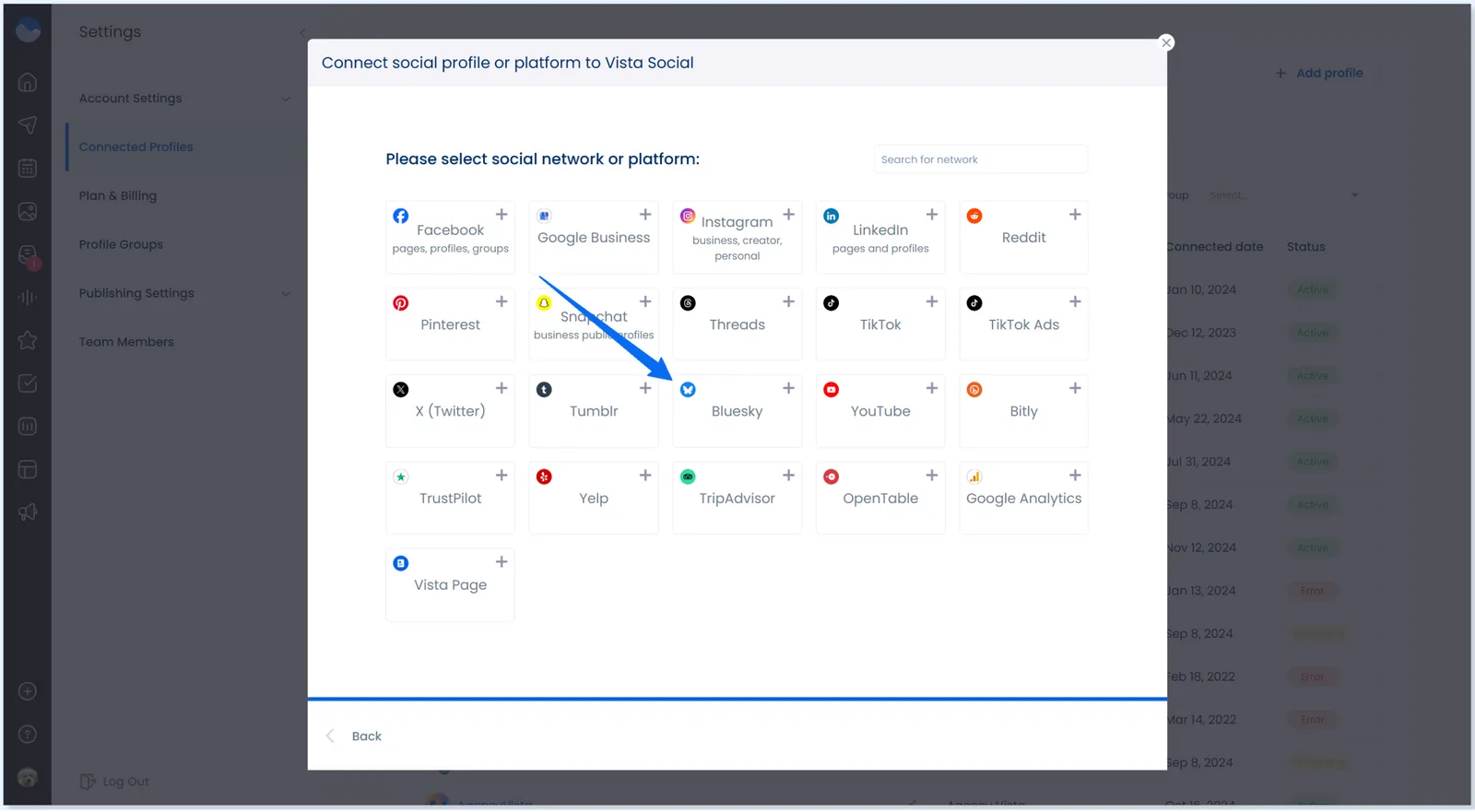Image resolution: width=1475 pixels, height=812 pixels.
Task: Add LinkedIn using its plus icon
Action: click(932, 215)
